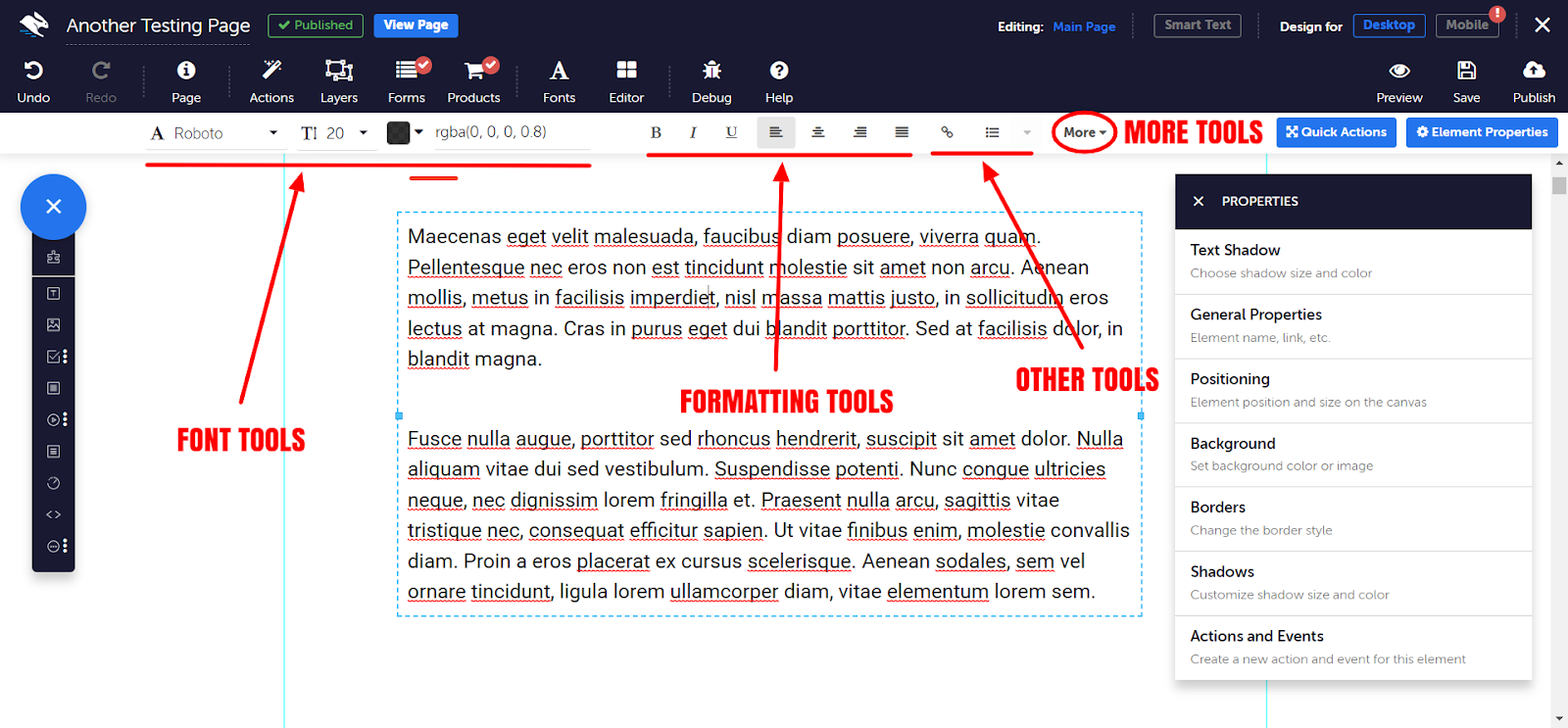Image resolution: width=1568 pixels, height=728 pixels.
Task: Open the Products cart tool
Action: pyautogui.click(x=474, y=70)
